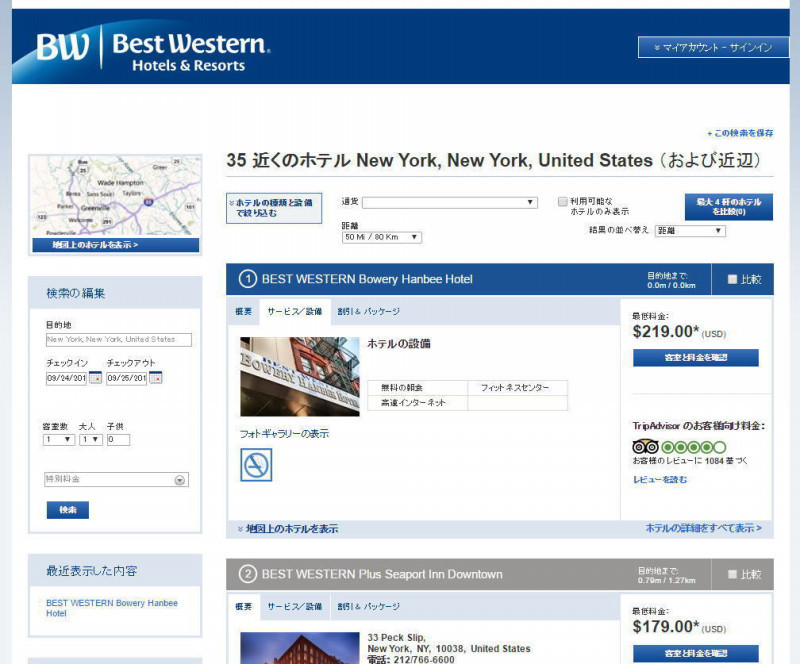This screenshot has height=664, width=800.
Task: Enable 利用可能なホテルのみ表示 checkbox
Action: pyautogui.click(x=562, y=202)
